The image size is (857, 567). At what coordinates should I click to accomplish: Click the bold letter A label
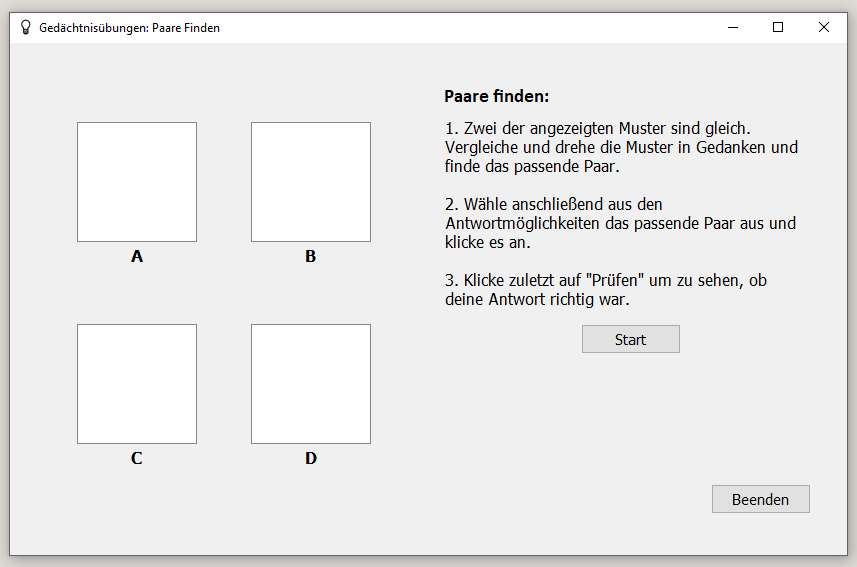point(137,256)
